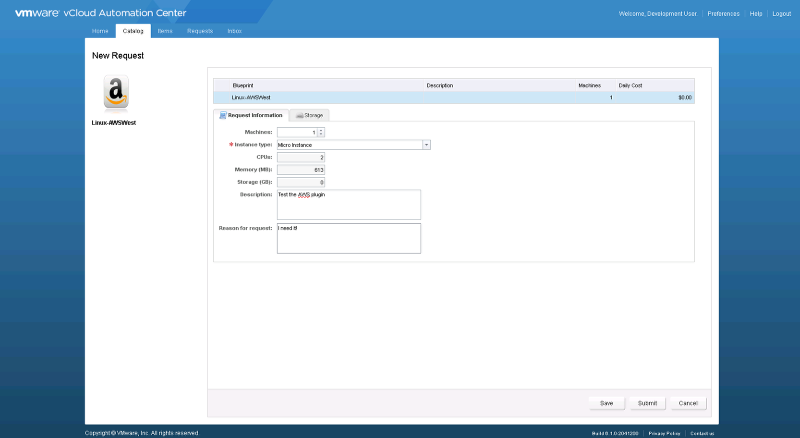Increase the Machines count with up arrow
The width and height of the screenshot is (800, 438).
click(321, 130)
